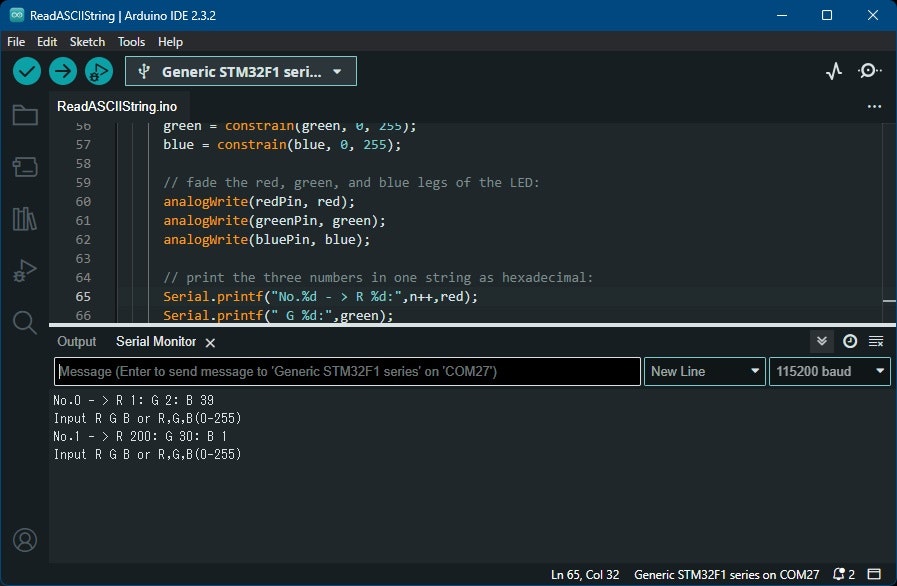Click the "print the three numbers" comment line
This screenshot has width=897, height=586.
click(x=378, y=278)
